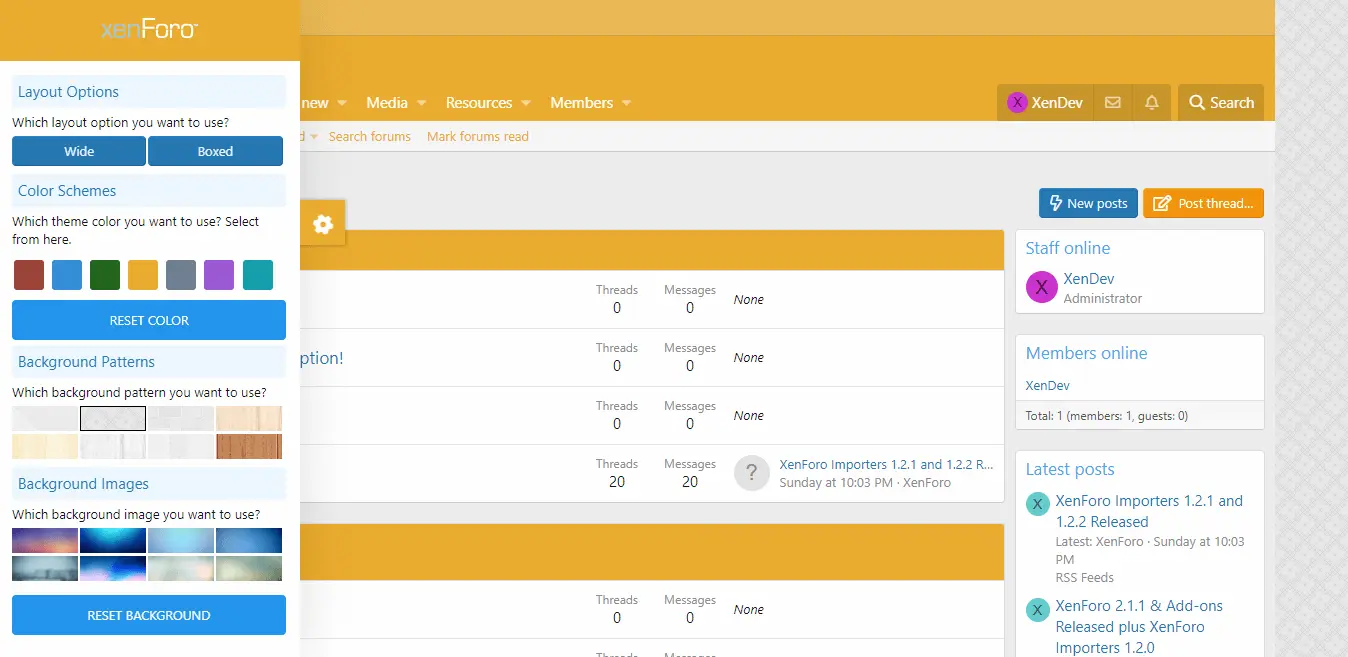Open the conversations envelope icon

1112,103
